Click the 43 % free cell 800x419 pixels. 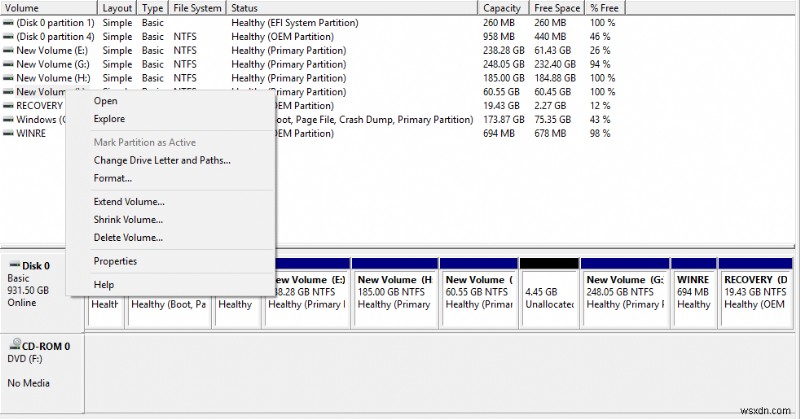pyautogui.click(x=600, y=119)
